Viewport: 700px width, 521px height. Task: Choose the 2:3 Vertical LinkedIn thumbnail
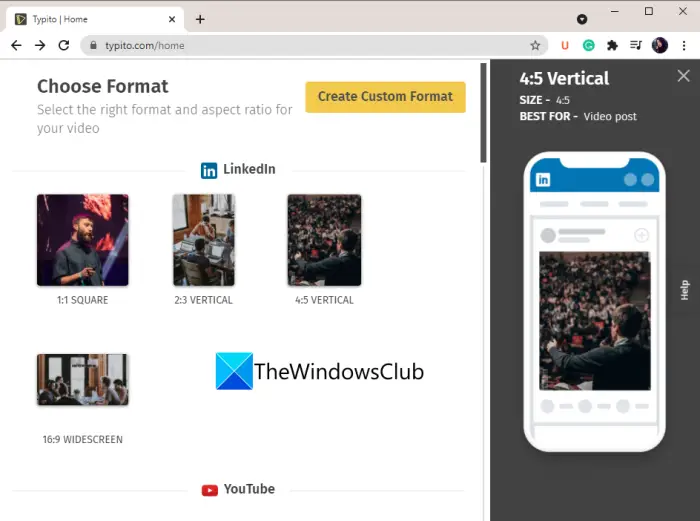coord(204,240)
